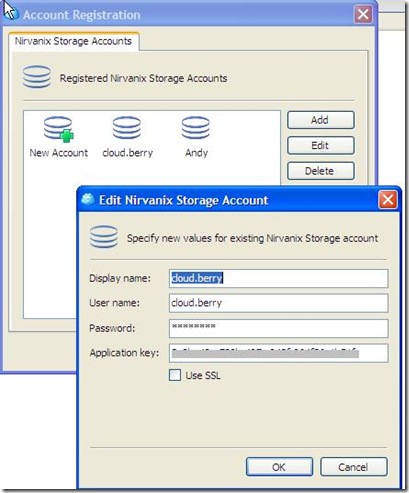Image resolution: width=409 pixels, height=493 pixels.
Task: Click the Delete account button
Action: [x=320, y=171]
